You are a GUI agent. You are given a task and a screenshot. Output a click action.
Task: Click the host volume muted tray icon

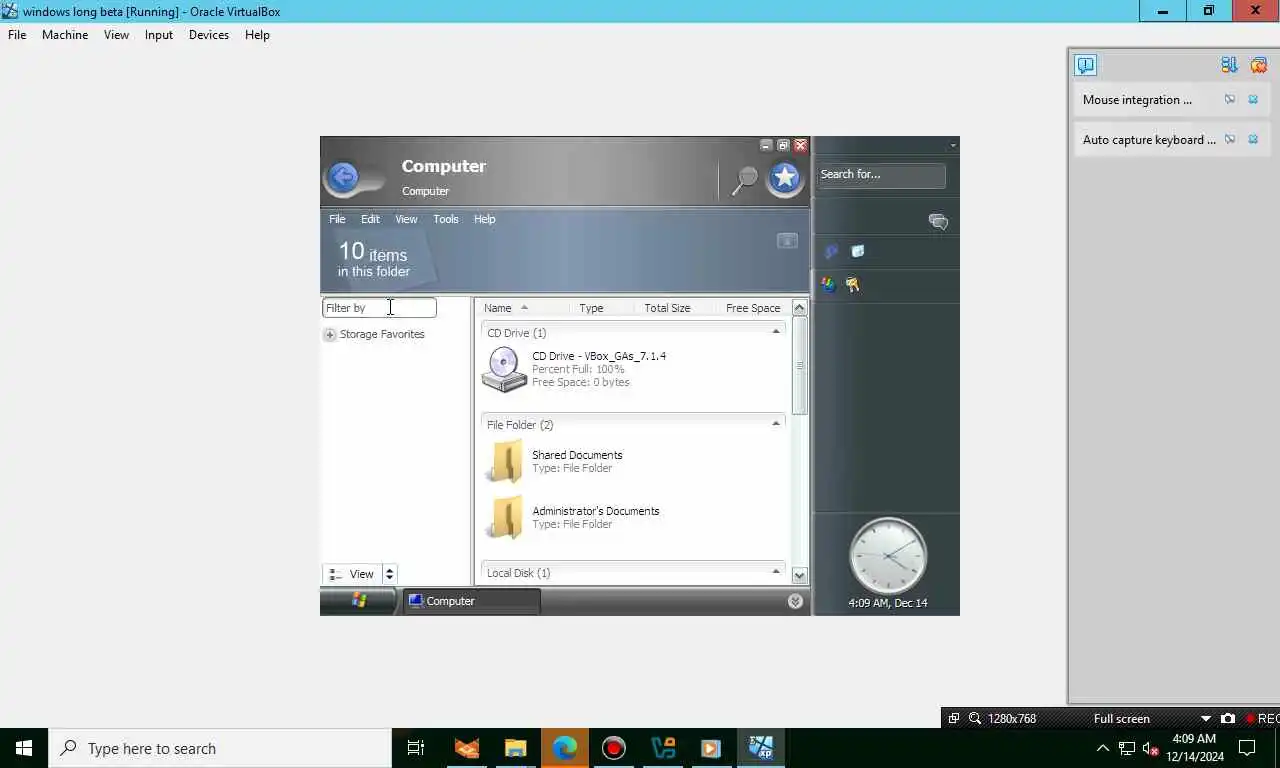pyautogui.click(x=1150, y=748)
